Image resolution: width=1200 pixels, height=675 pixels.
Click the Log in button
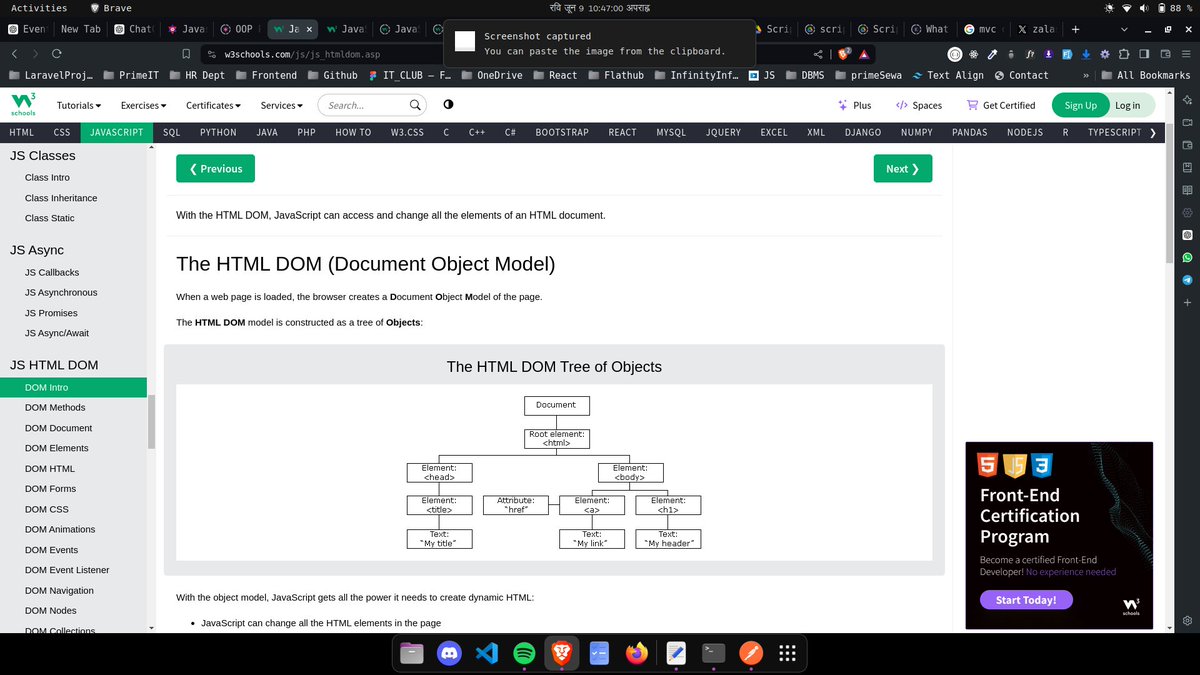[1128, 105]
